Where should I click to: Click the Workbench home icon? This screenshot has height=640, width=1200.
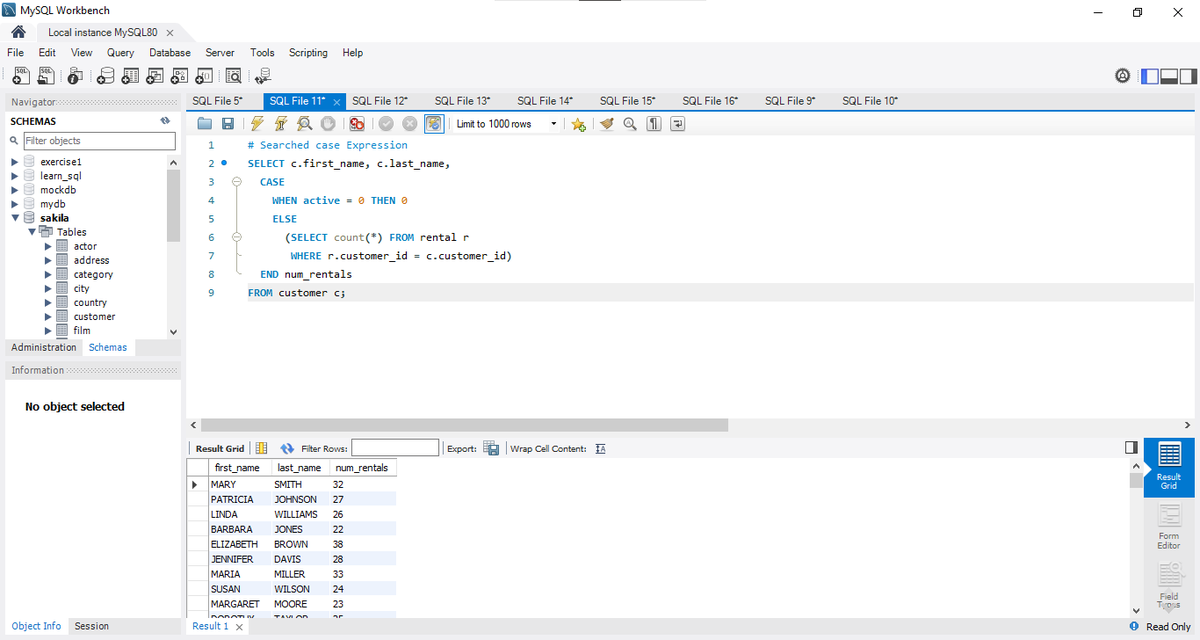[x=17, y=32]
